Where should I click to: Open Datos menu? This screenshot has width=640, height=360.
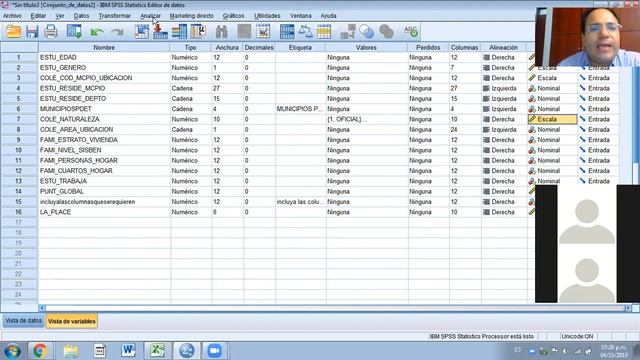81,16
